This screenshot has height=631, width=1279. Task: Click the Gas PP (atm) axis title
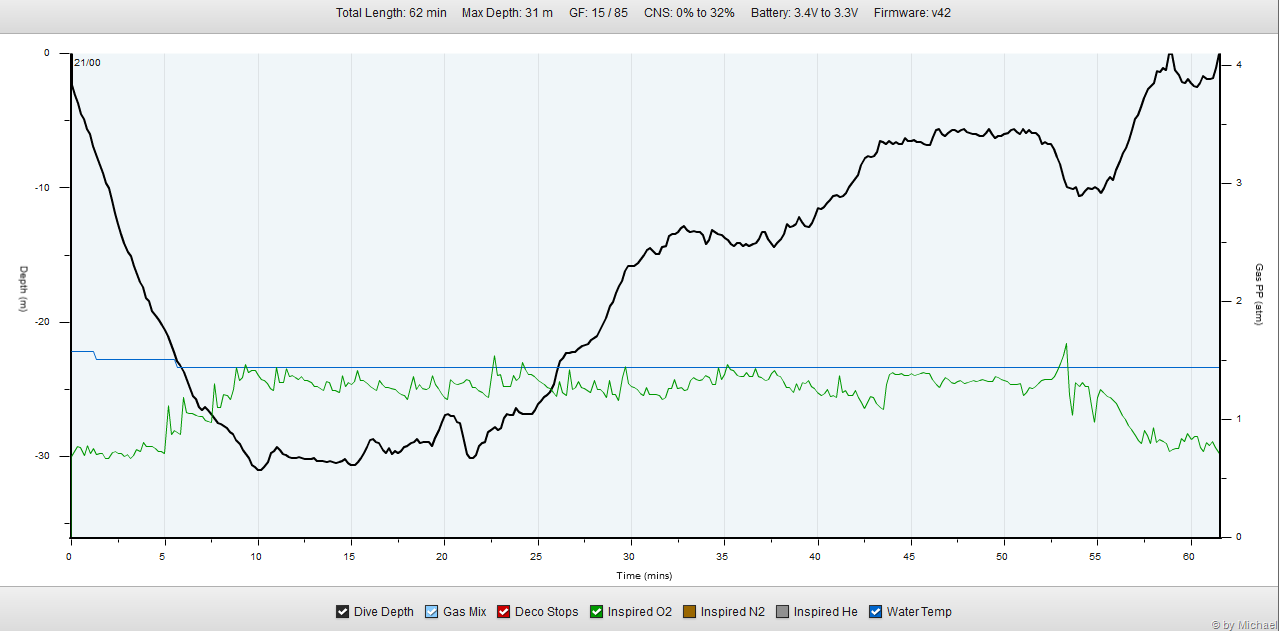click(1259, 294)
